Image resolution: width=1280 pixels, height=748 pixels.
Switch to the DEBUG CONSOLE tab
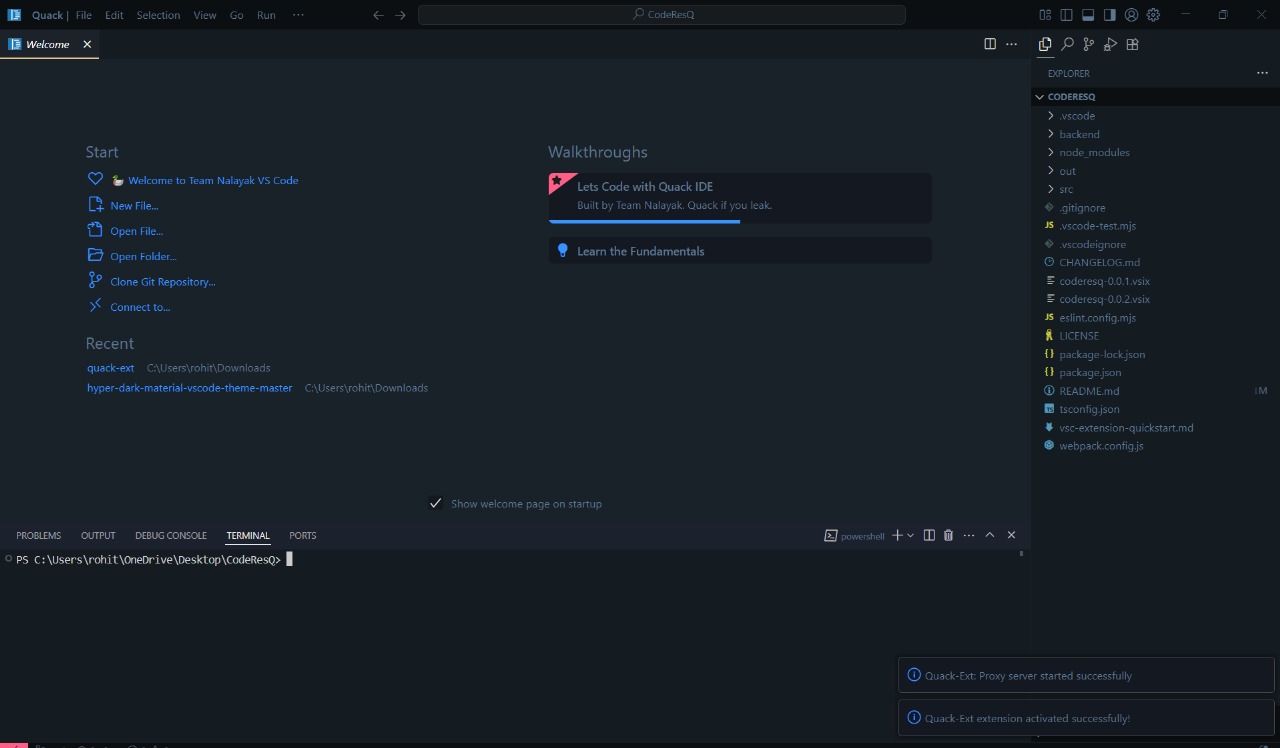click(x=170, y=535)
